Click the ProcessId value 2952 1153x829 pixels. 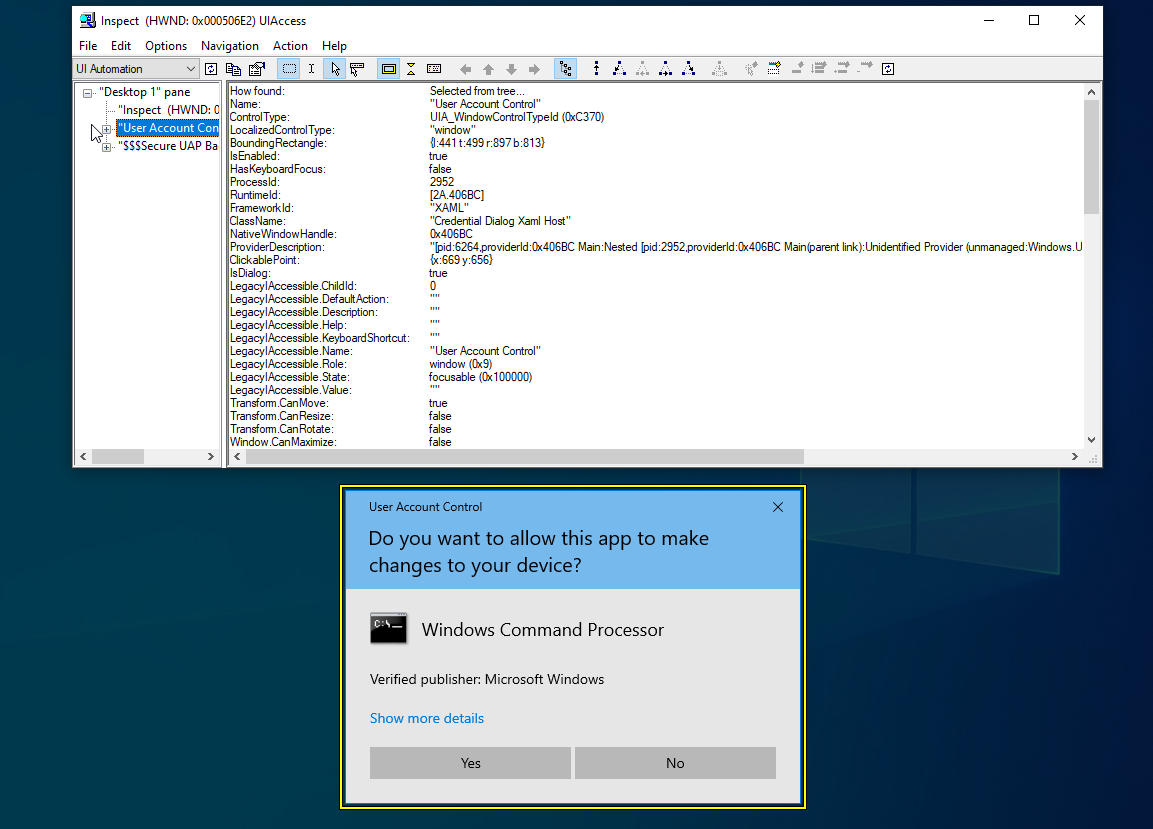click(442, 182)
